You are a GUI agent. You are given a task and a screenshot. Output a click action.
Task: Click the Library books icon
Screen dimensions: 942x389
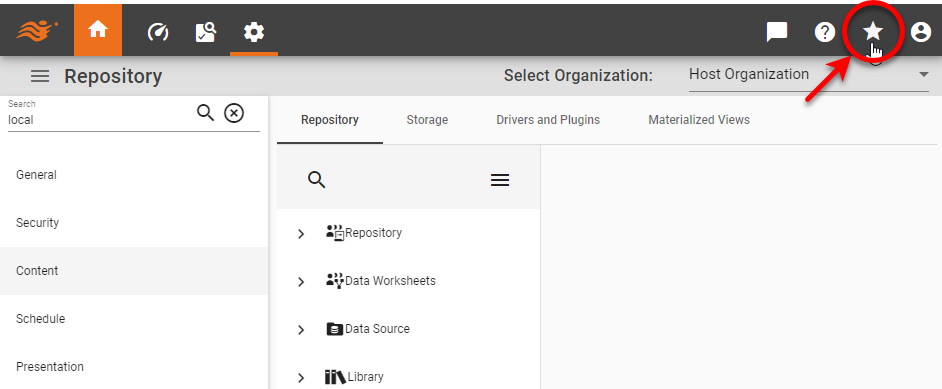pyautogui.click(x=335, y=377)
